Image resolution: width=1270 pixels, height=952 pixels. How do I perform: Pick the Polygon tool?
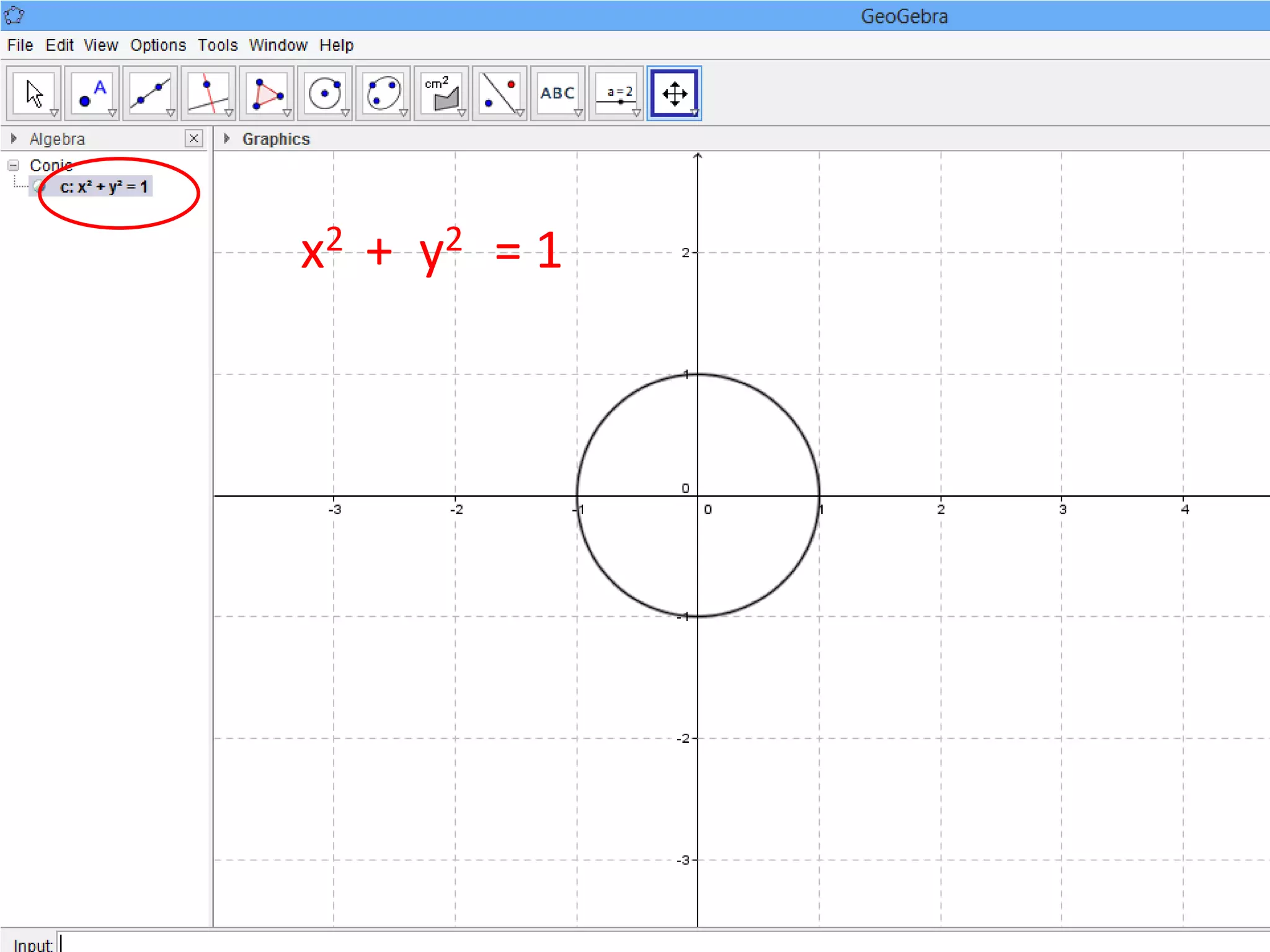pyautogui.click(x=267, y=93)
